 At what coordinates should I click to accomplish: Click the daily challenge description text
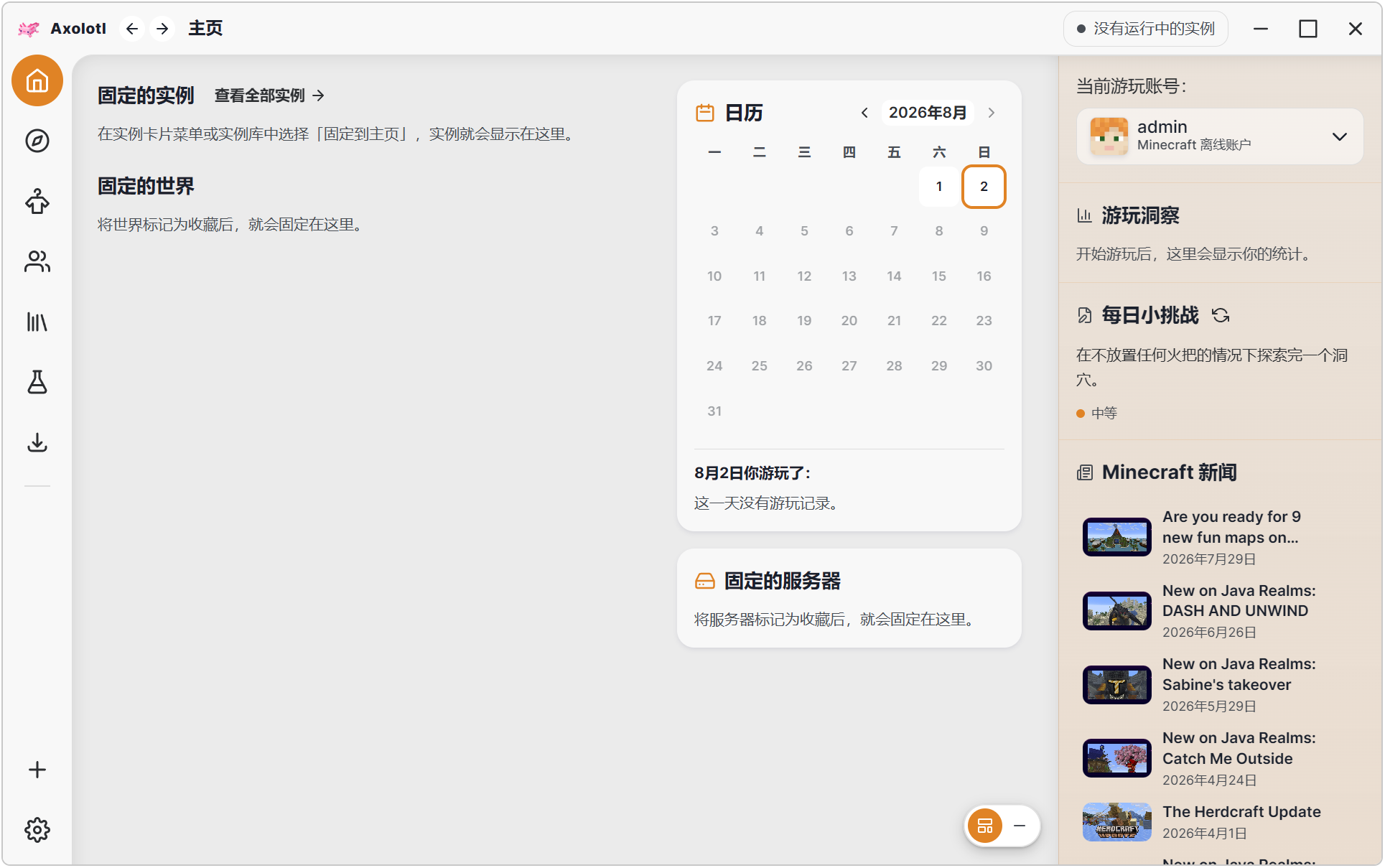[x=1212, y=367]
